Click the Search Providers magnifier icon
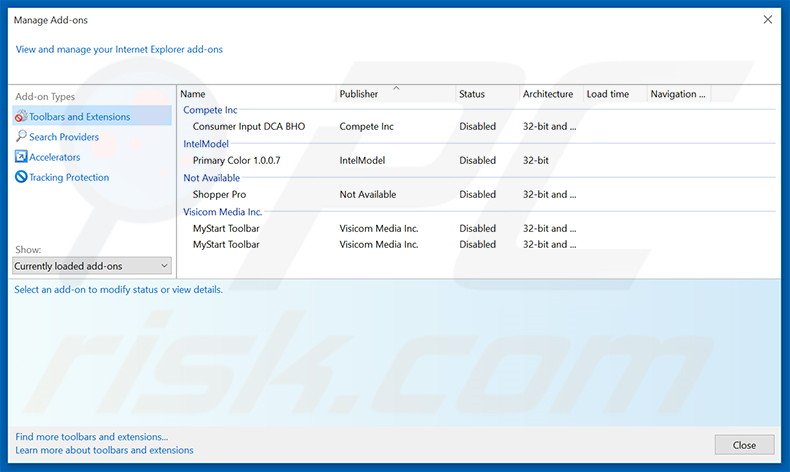790x472 pixels. pyautogui.click(x=21, y=136)
